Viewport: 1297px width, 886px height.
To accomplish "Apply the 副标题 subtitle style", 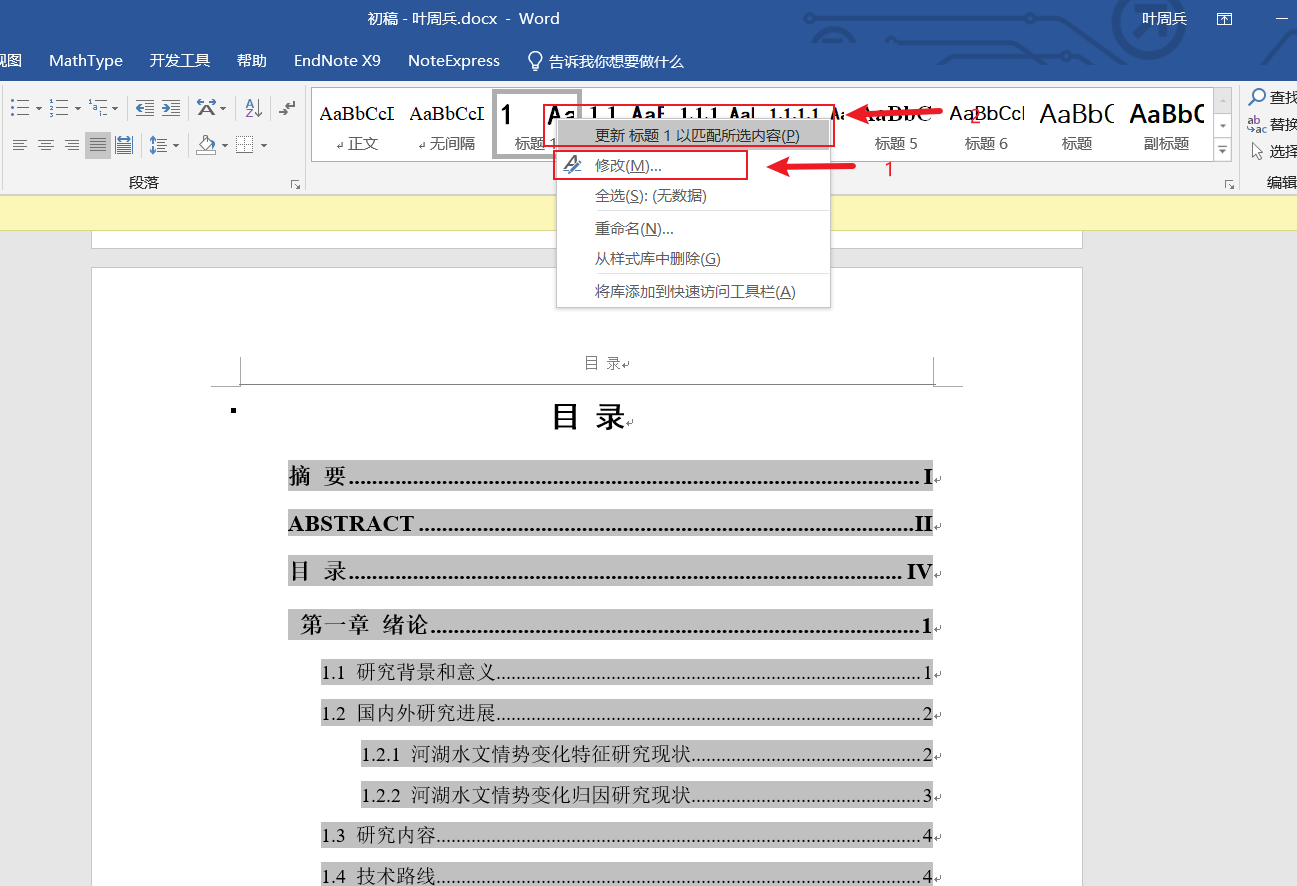I will pos(1167,124).
